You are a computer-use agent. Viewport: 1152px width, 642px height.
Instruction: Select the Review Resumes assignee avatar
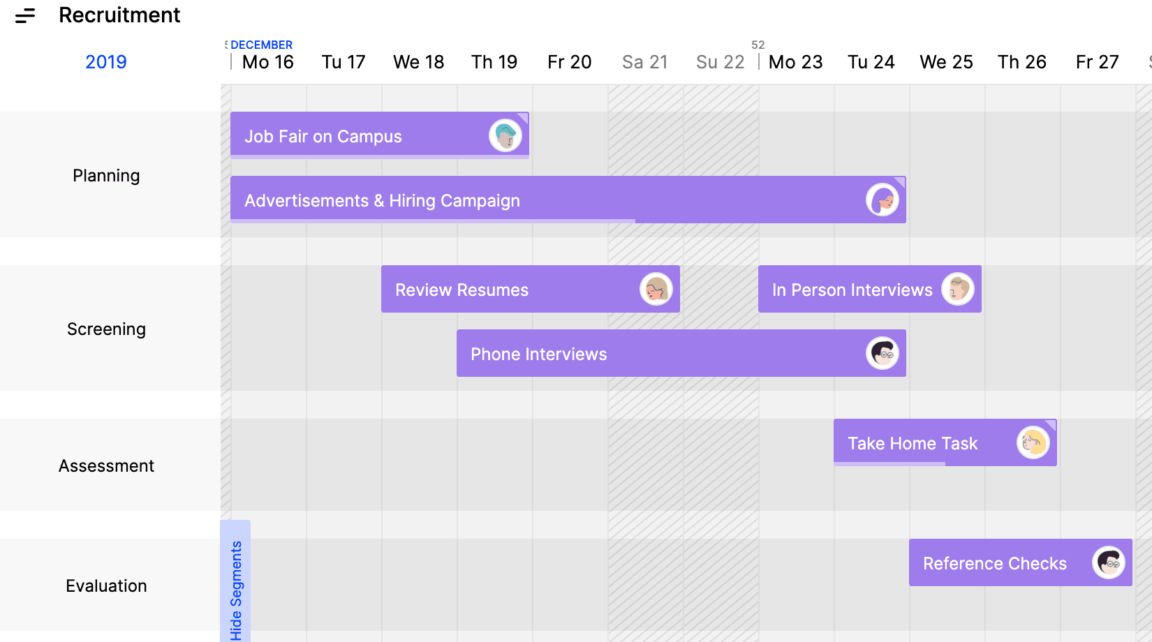656,289
